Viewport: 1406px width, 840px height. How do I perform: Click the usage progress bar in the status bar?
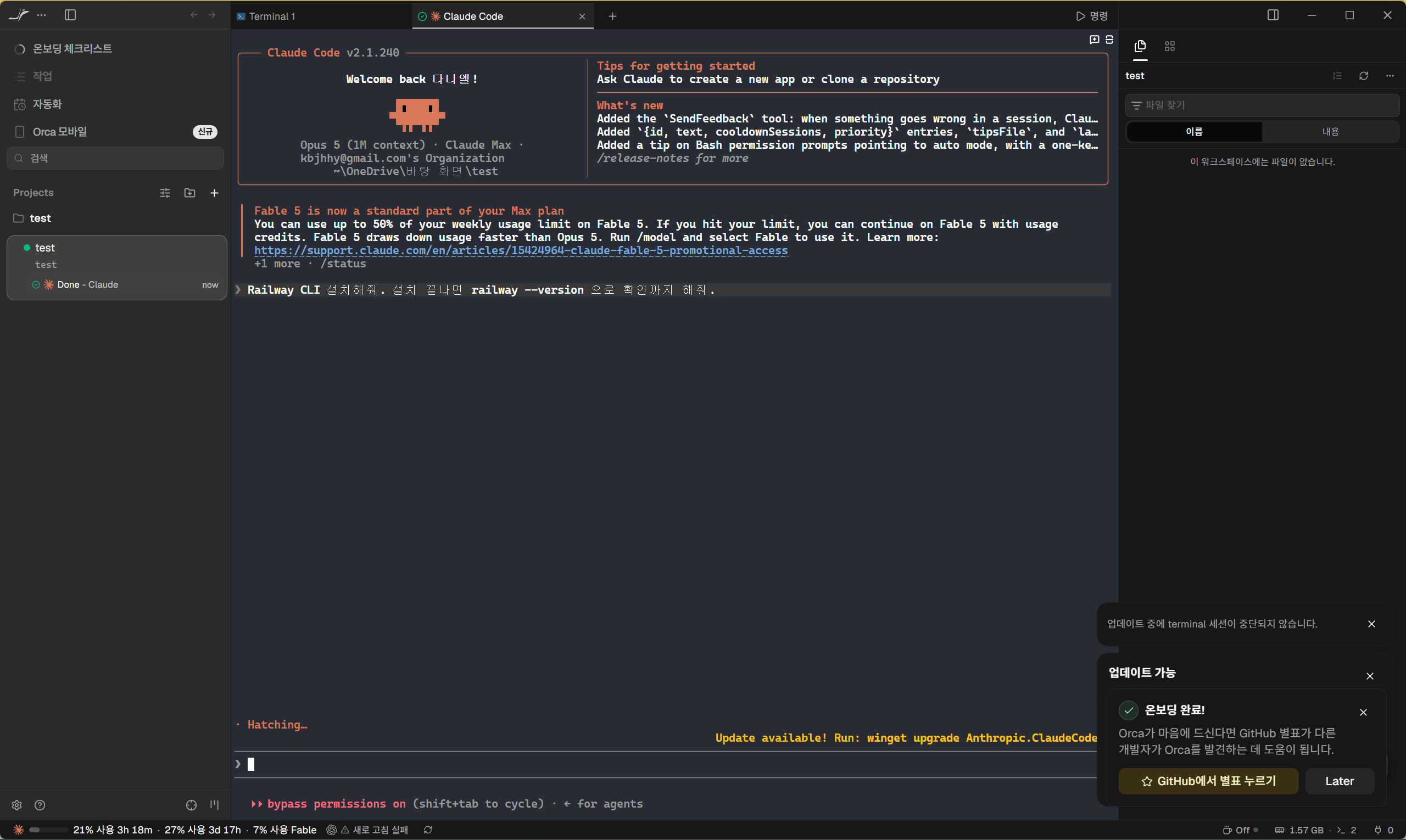point(48,830)
